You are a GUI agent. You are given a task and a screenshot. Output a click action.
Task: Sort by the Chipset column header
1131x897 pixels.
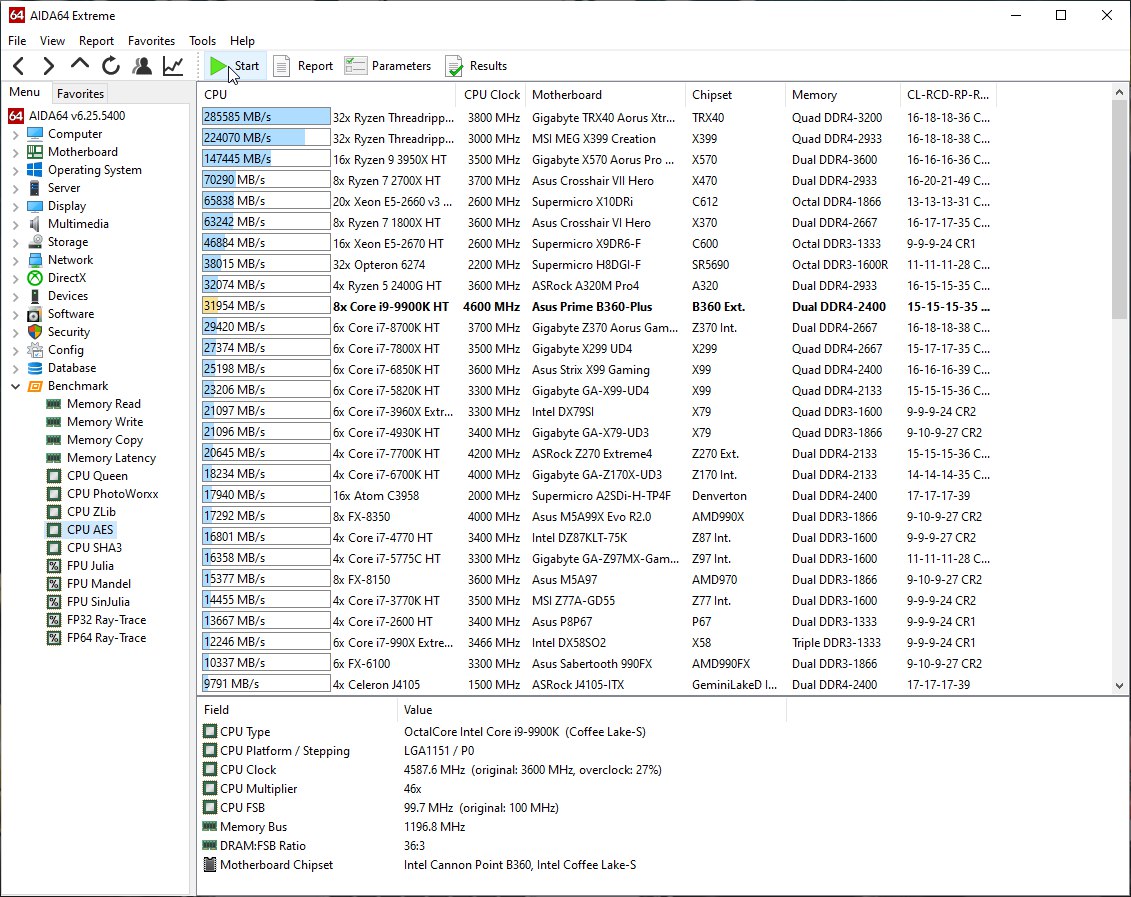(735, 94)
